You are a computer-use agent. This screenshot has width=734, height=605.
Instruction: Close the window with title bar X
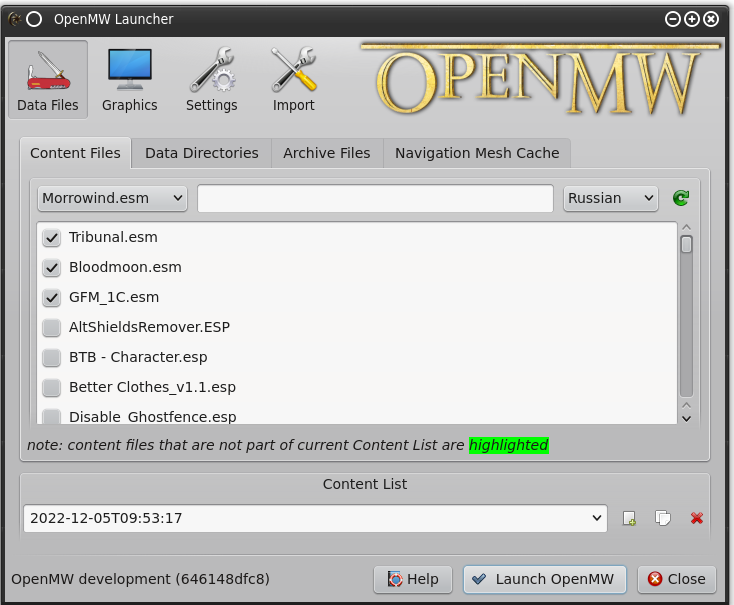point(711,19)
